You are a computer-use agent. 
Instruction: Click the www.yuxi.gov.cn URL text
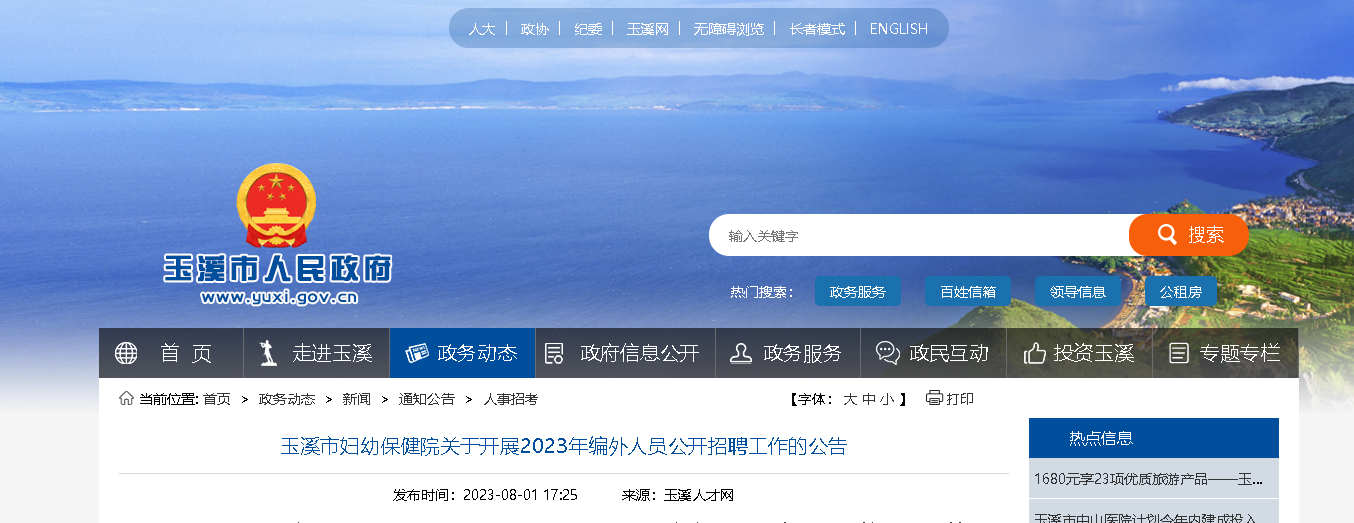(279, 297)
